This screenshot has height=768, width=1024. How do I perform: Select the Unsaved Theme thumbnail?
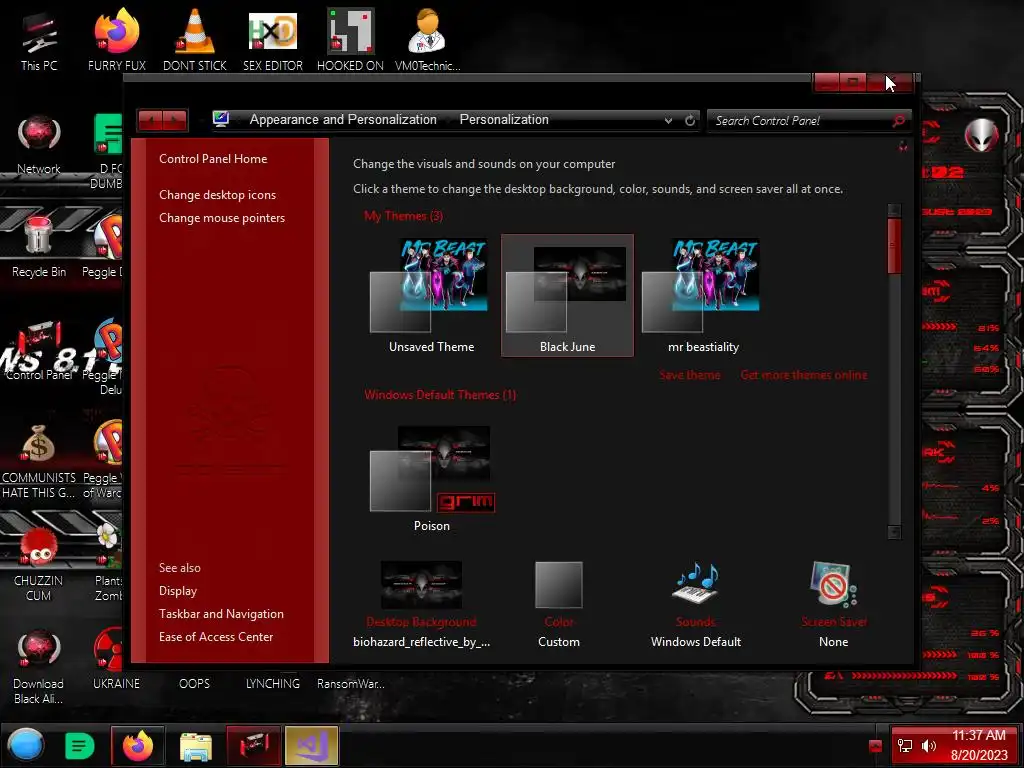point(431,295)
